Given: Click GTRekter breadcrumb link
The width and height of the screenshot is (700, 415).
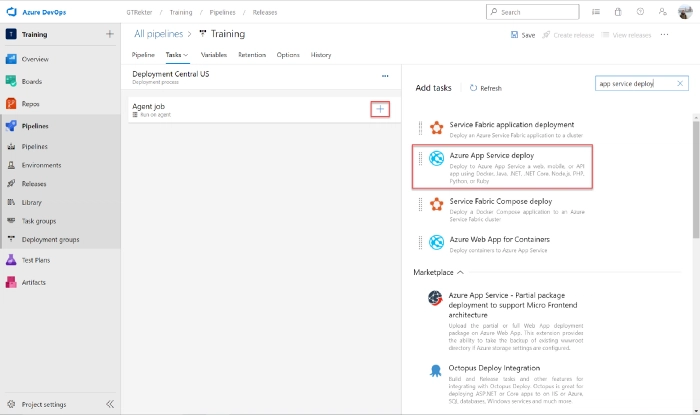Looking at the screenshot, I should pyautogui.click(x=139, y=12).
